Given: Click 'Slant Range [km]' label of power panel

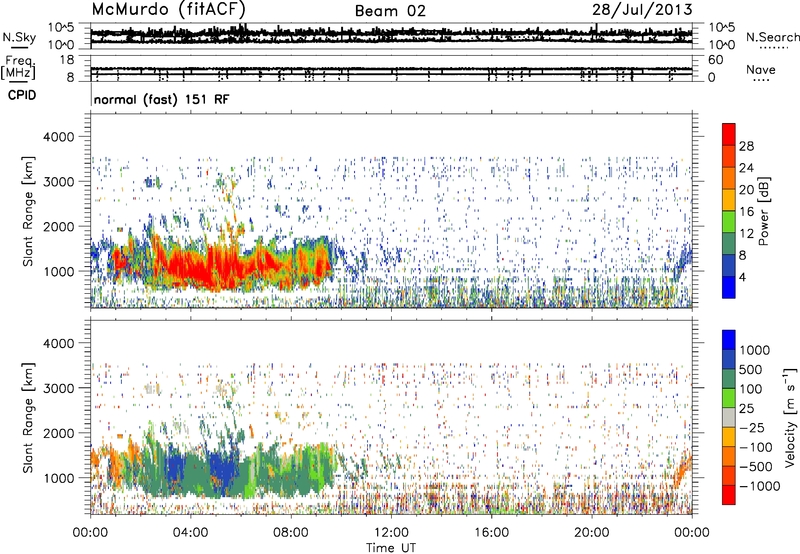Looking at the screenshot, I should click(x=28, y=211).
